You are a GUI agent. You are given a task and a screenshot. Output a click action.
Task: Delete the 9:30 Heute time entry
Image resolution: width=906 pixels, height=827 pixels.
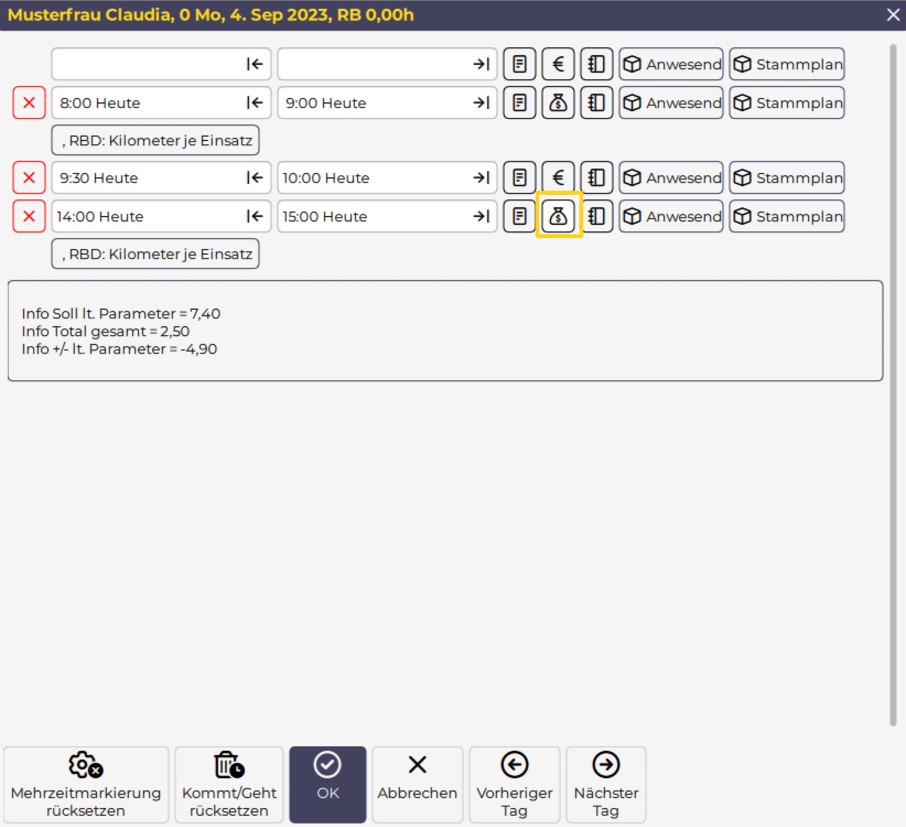29,178
